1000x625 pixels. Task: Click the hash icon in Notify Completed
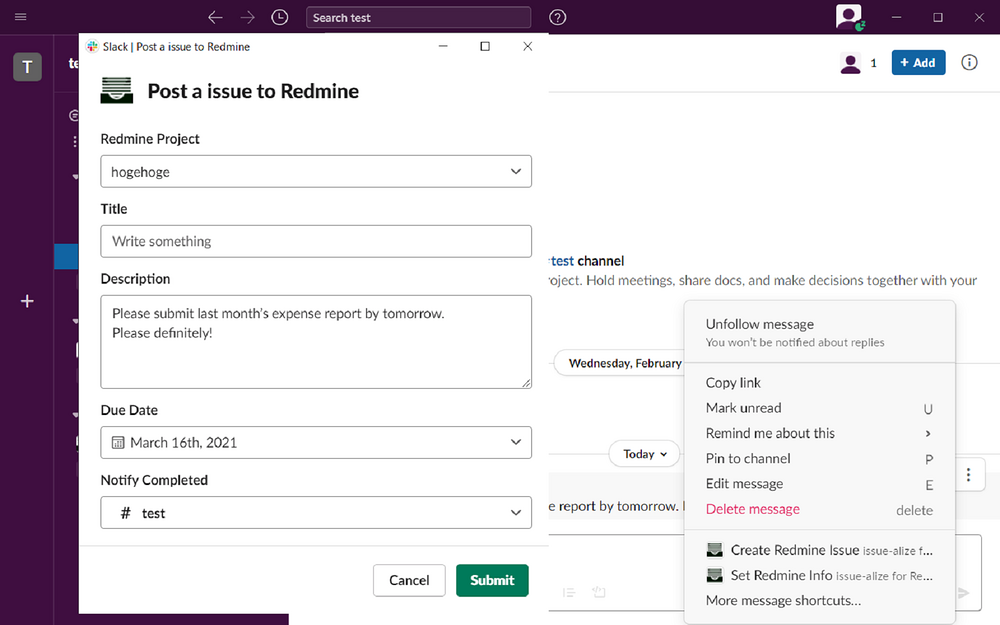pyautogui.click(x=126, y=513)
